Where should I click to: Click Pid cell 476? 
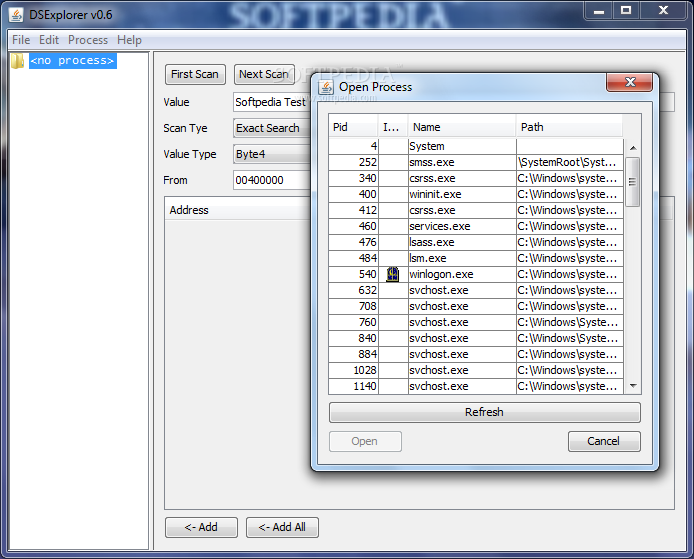pyautogui.click(x=354, y=242)
